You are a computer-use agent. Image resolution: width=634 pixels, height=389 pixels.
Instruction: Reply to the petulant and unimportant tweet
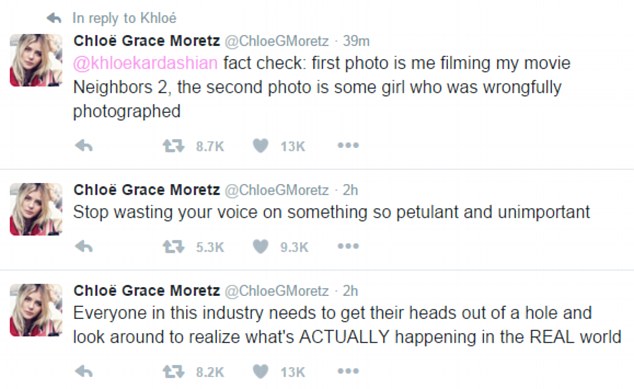84,246
